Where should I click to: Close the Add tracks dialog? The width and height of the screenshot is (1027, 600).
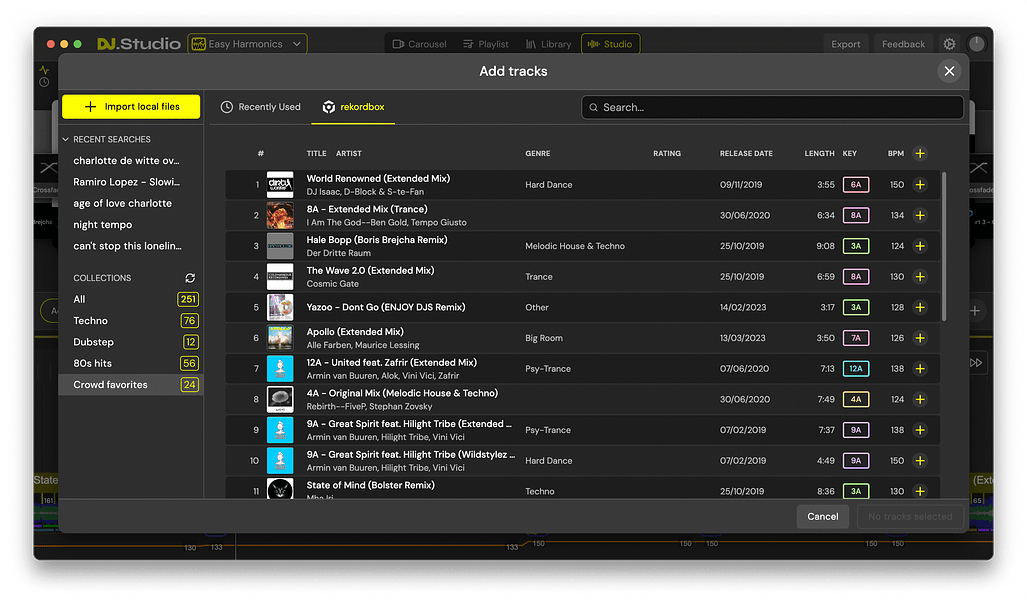click(x=949, y=71)
